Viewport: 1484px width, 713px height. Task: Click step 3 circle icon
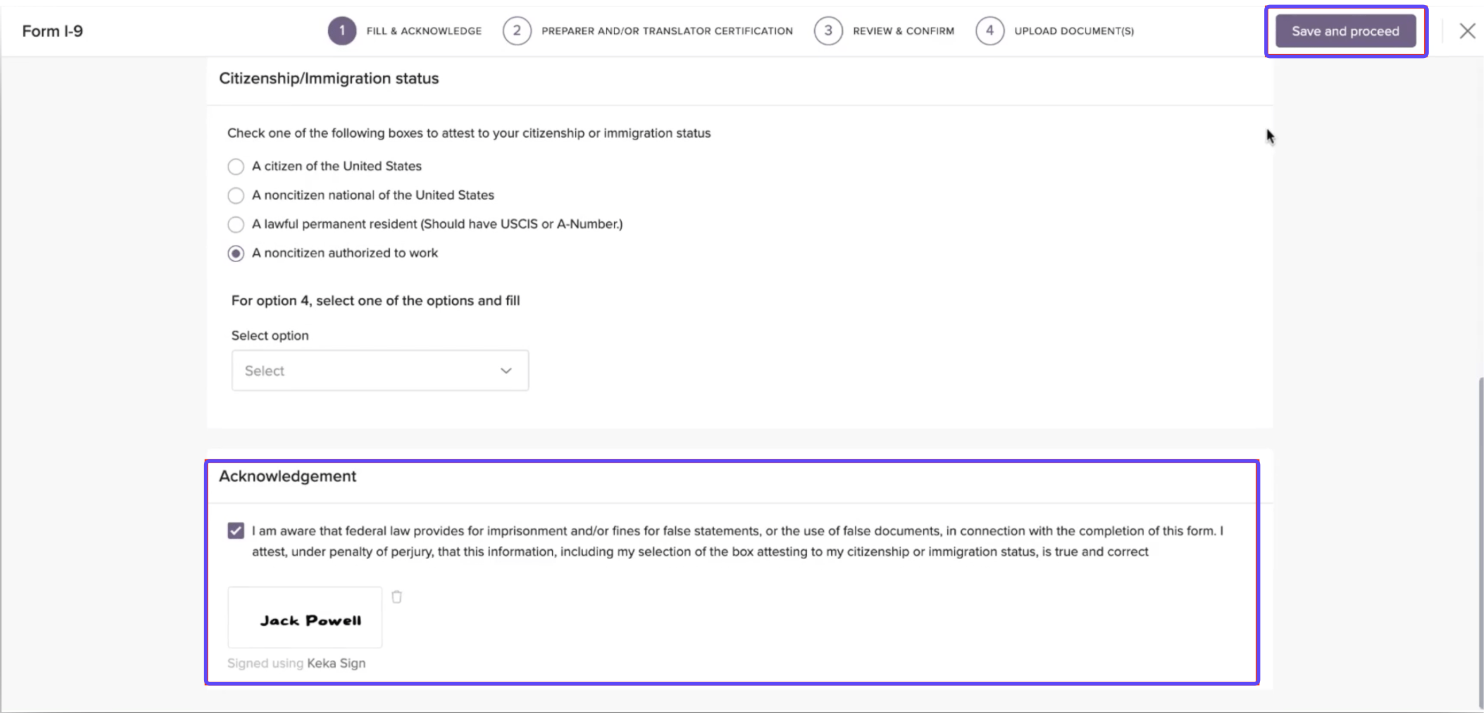click(x=828, y=31)
